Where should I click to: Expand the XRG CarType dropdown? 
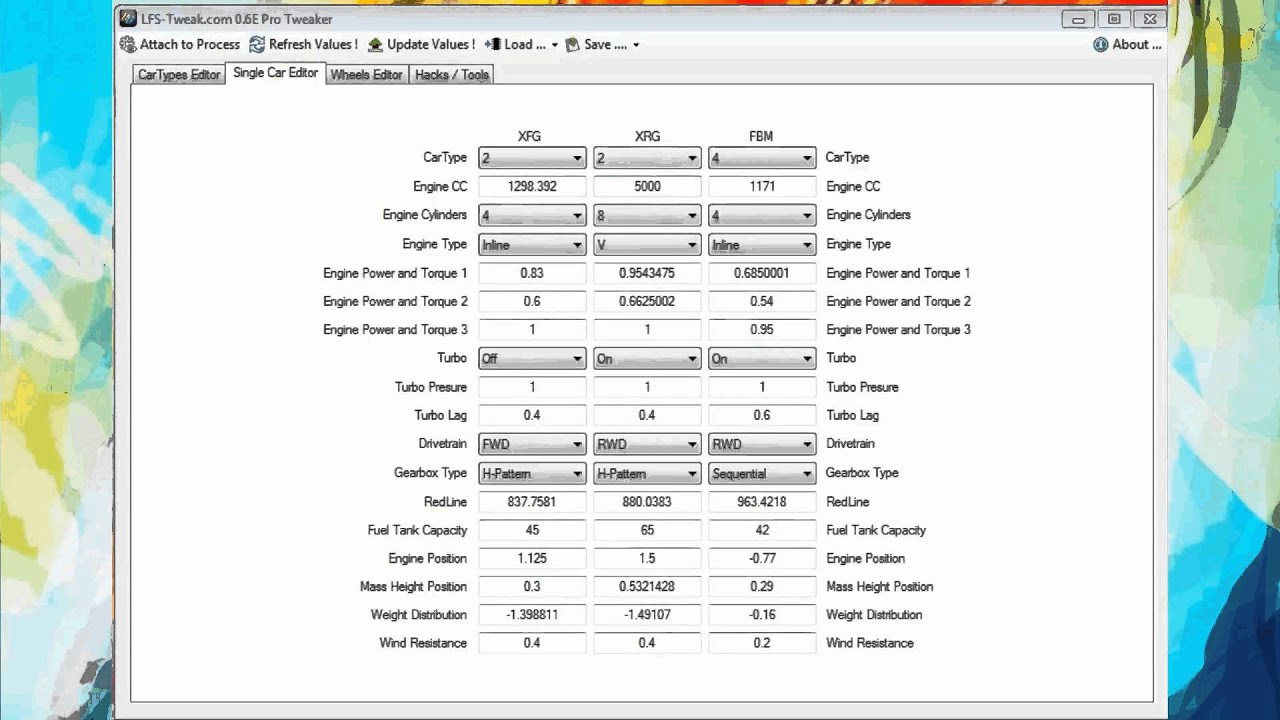point(647,158)
